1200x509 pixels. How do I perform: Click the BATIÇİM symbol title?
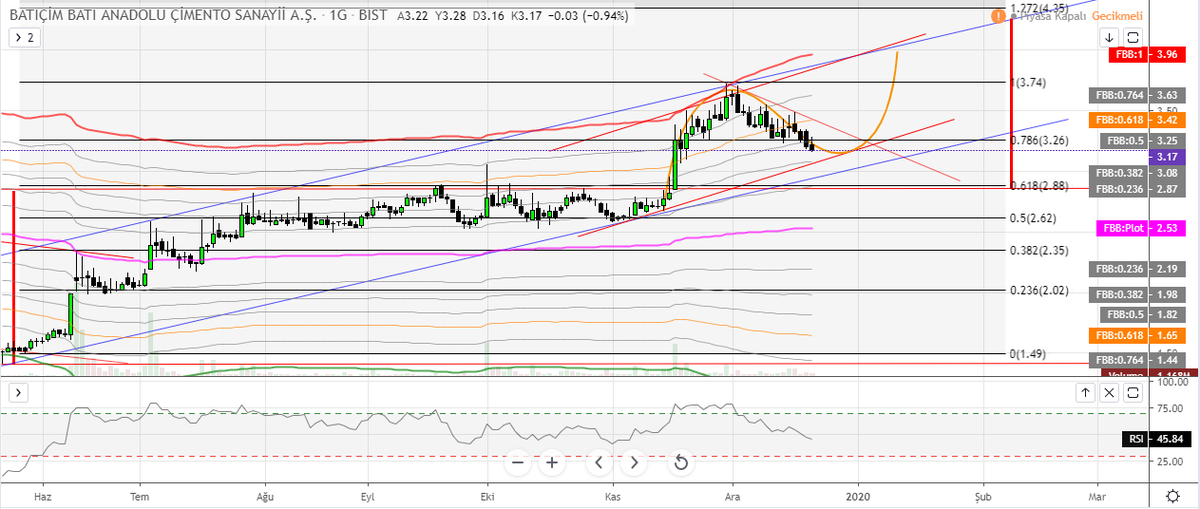pos(163,17)
